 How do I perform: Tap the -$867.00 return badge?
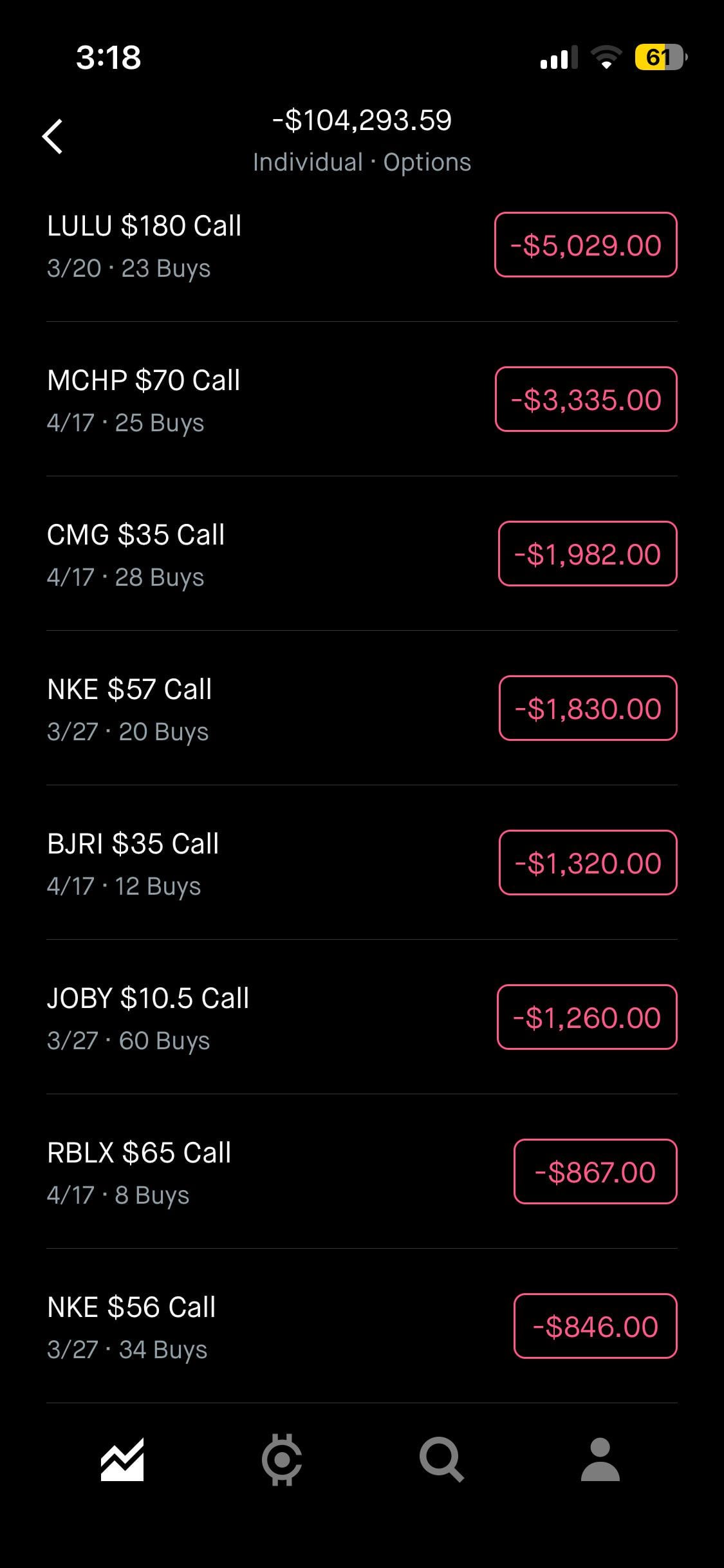point(595,1172)
